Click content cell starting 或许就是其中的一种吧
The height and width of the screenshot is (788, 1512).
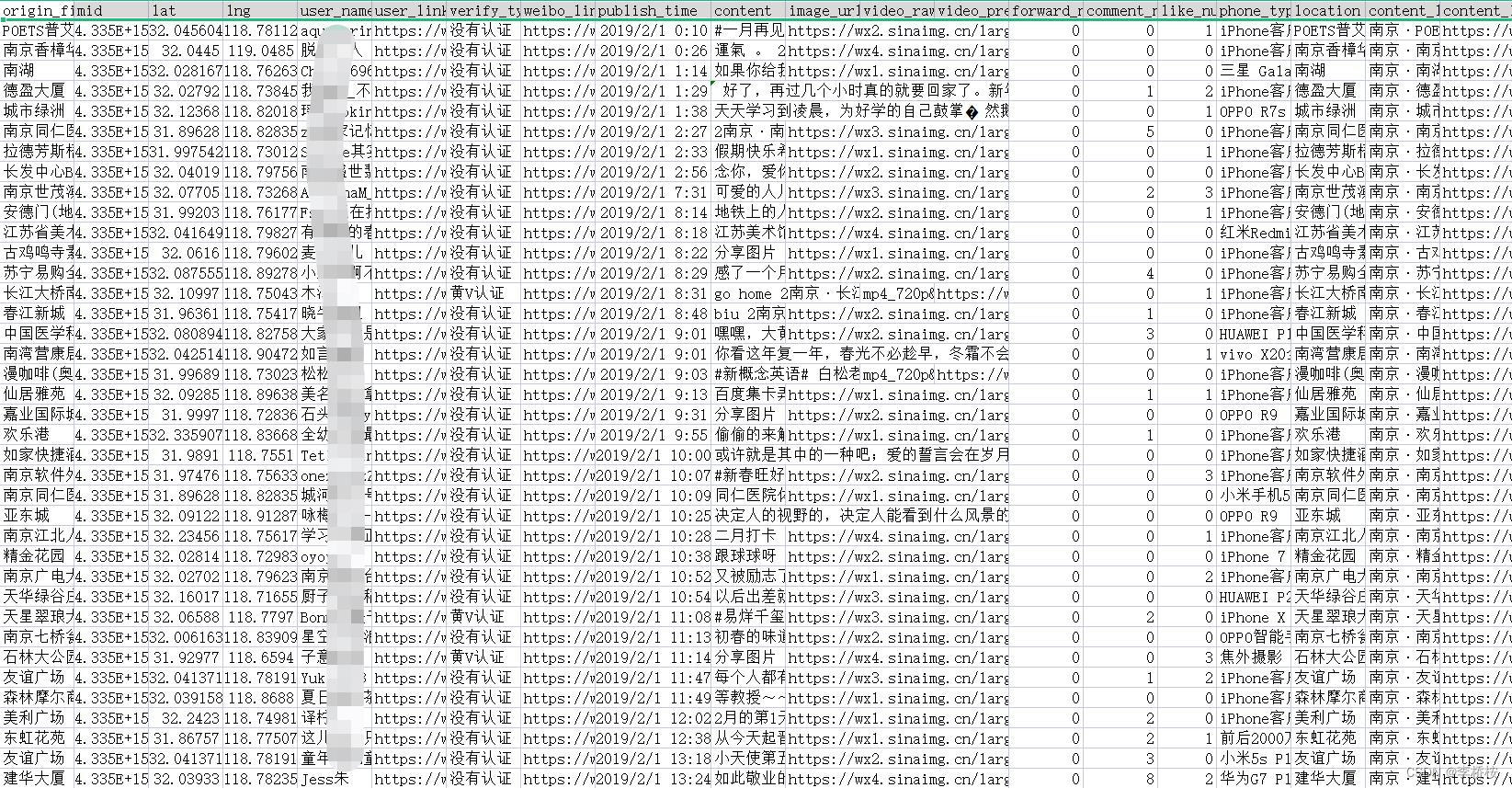[860, 455]
